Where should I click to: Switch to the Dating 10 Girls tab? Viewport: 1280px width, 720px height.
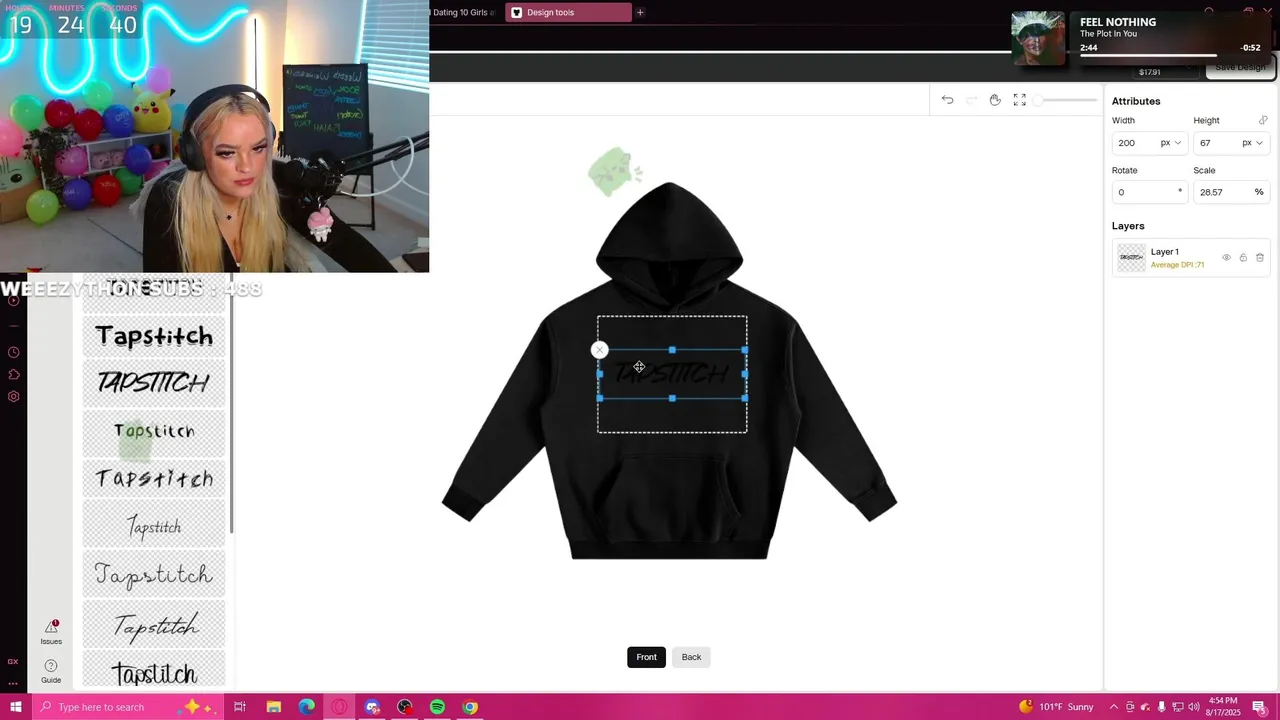click(x=464, y=12)
